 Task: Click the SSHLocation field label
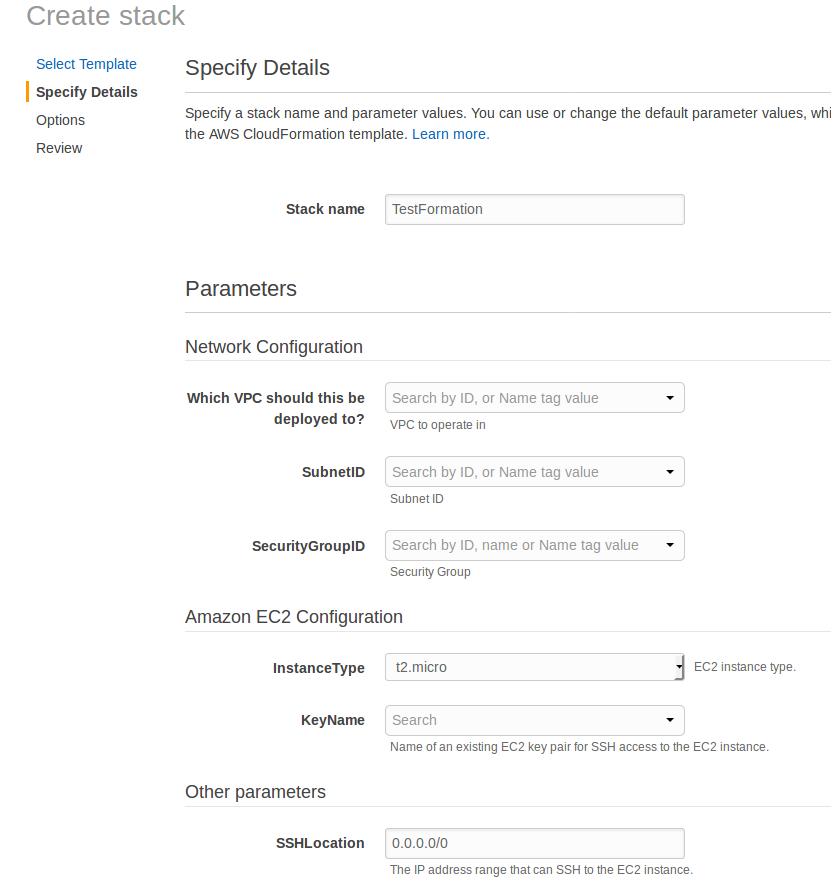tap(320, 843)
